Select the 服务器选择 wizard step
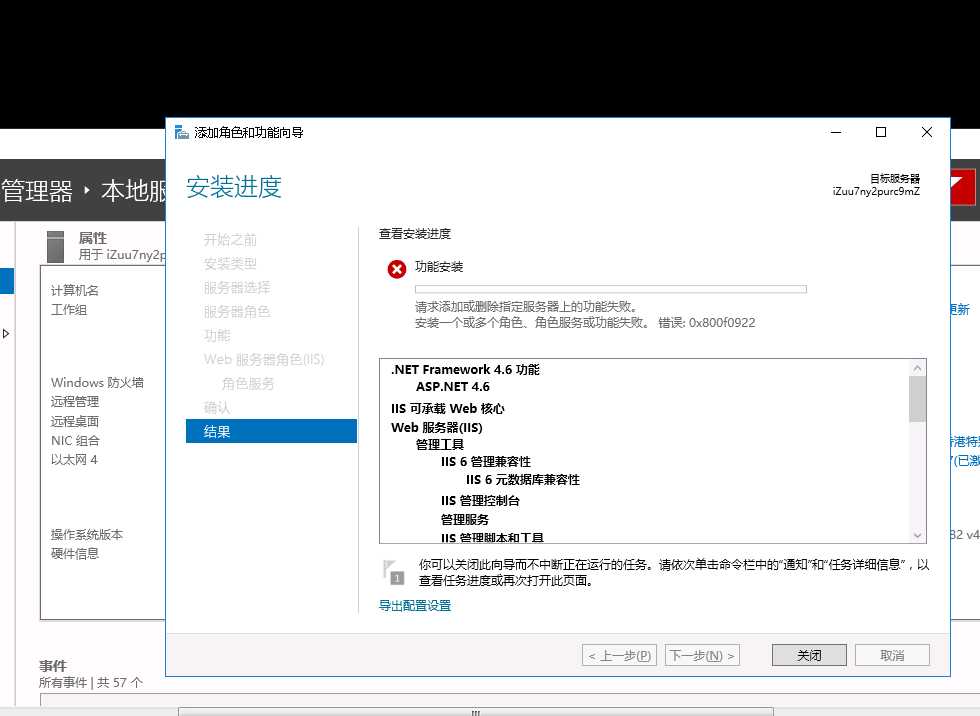Image resolution: width=980 pixels, height=716 pixels. (x=237, y=287)
